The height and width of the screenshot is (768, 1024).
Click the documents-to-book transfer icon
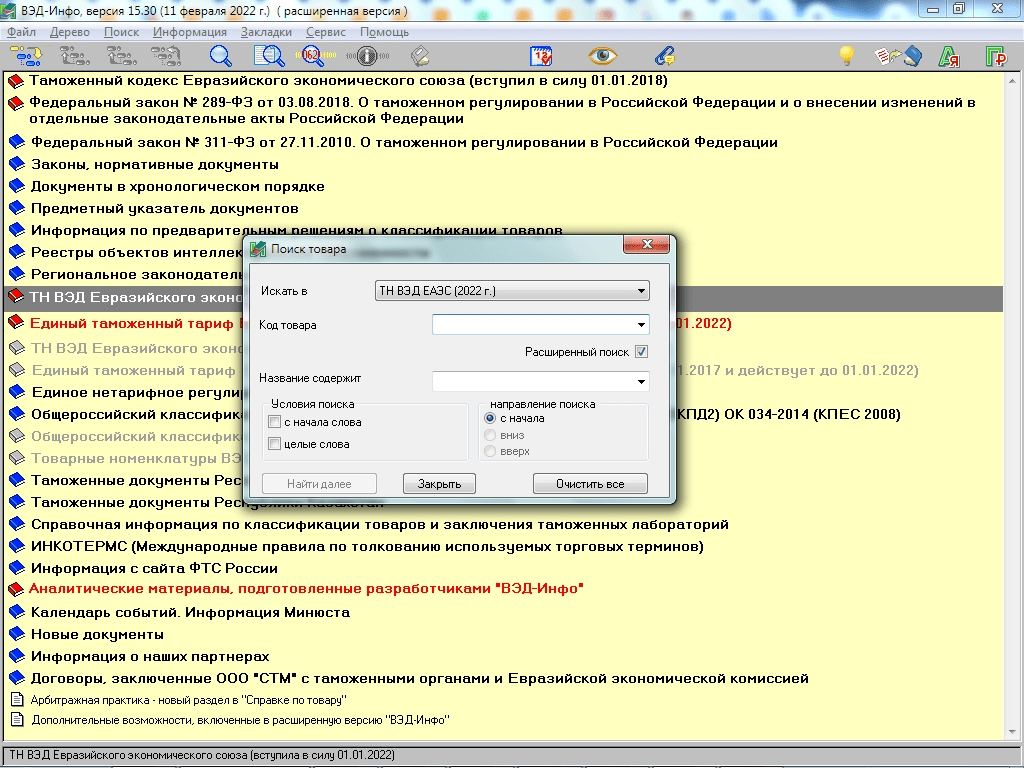(x=899, y=57)
